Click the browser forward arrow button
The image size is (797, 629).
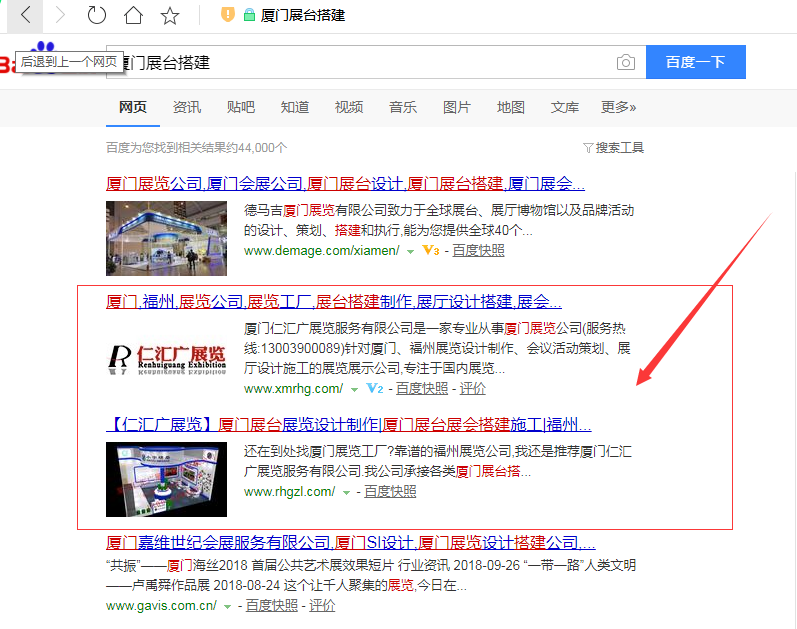(x=61, y=15)
